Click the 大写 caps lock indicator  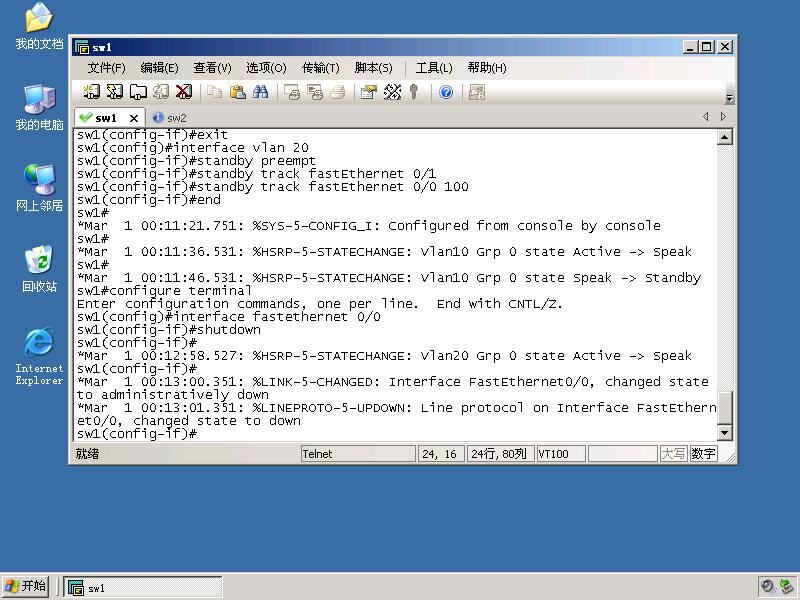(673, 454)
